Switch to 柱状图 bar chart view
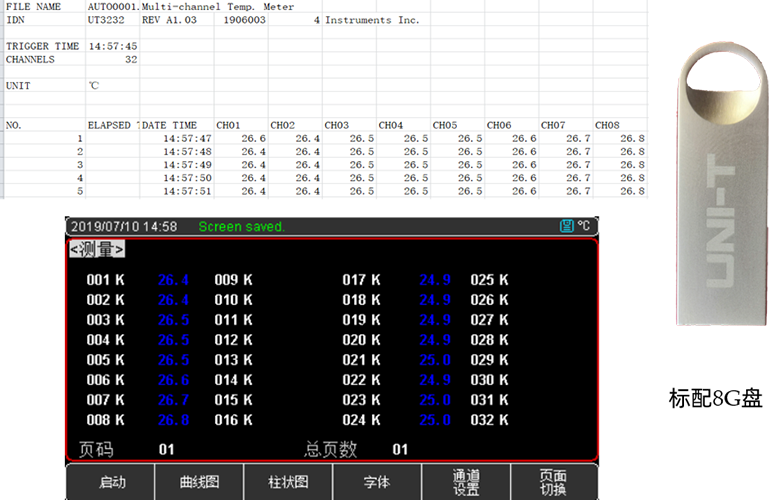 pyautogui.click(x=288, y=482)
